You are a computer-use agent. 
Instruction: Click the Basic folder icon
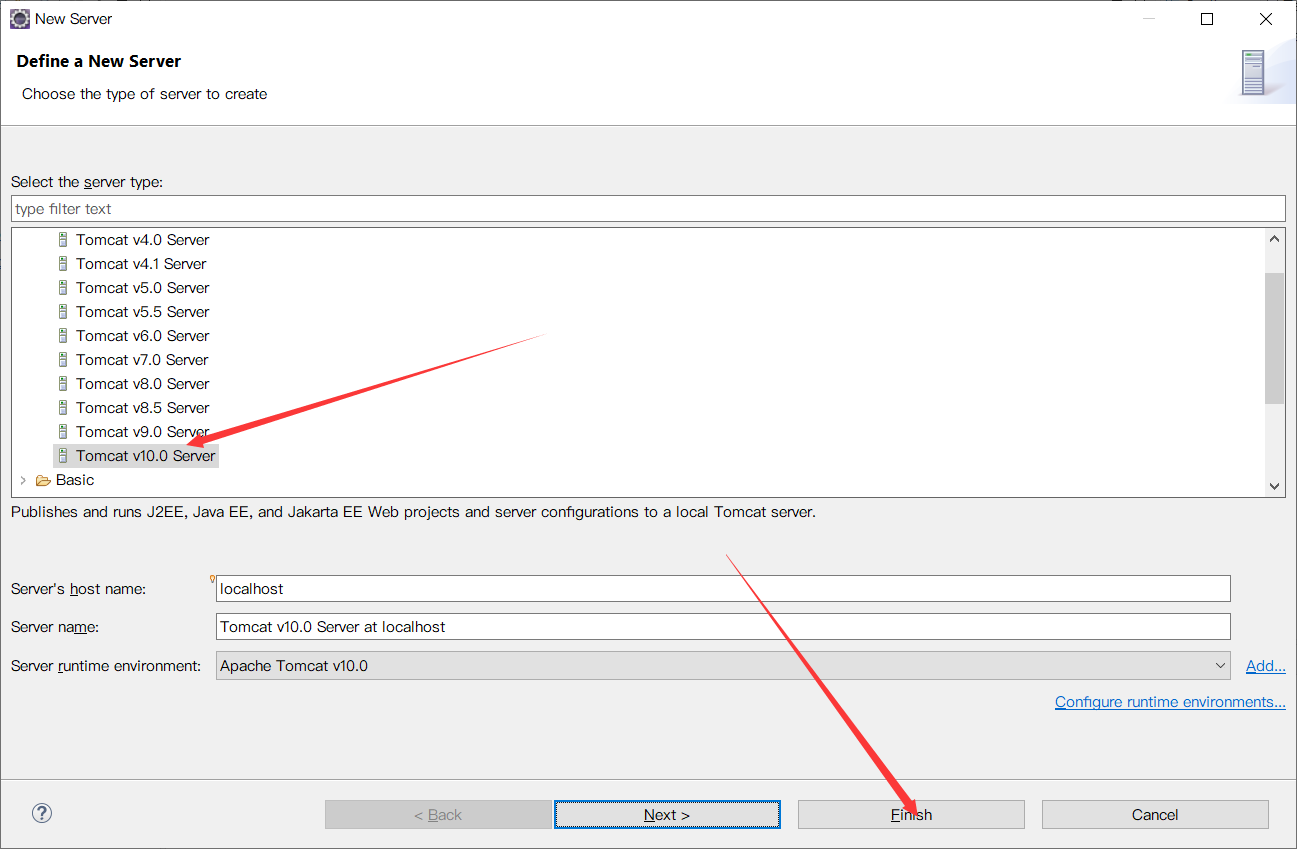click(x=43, y=480)
